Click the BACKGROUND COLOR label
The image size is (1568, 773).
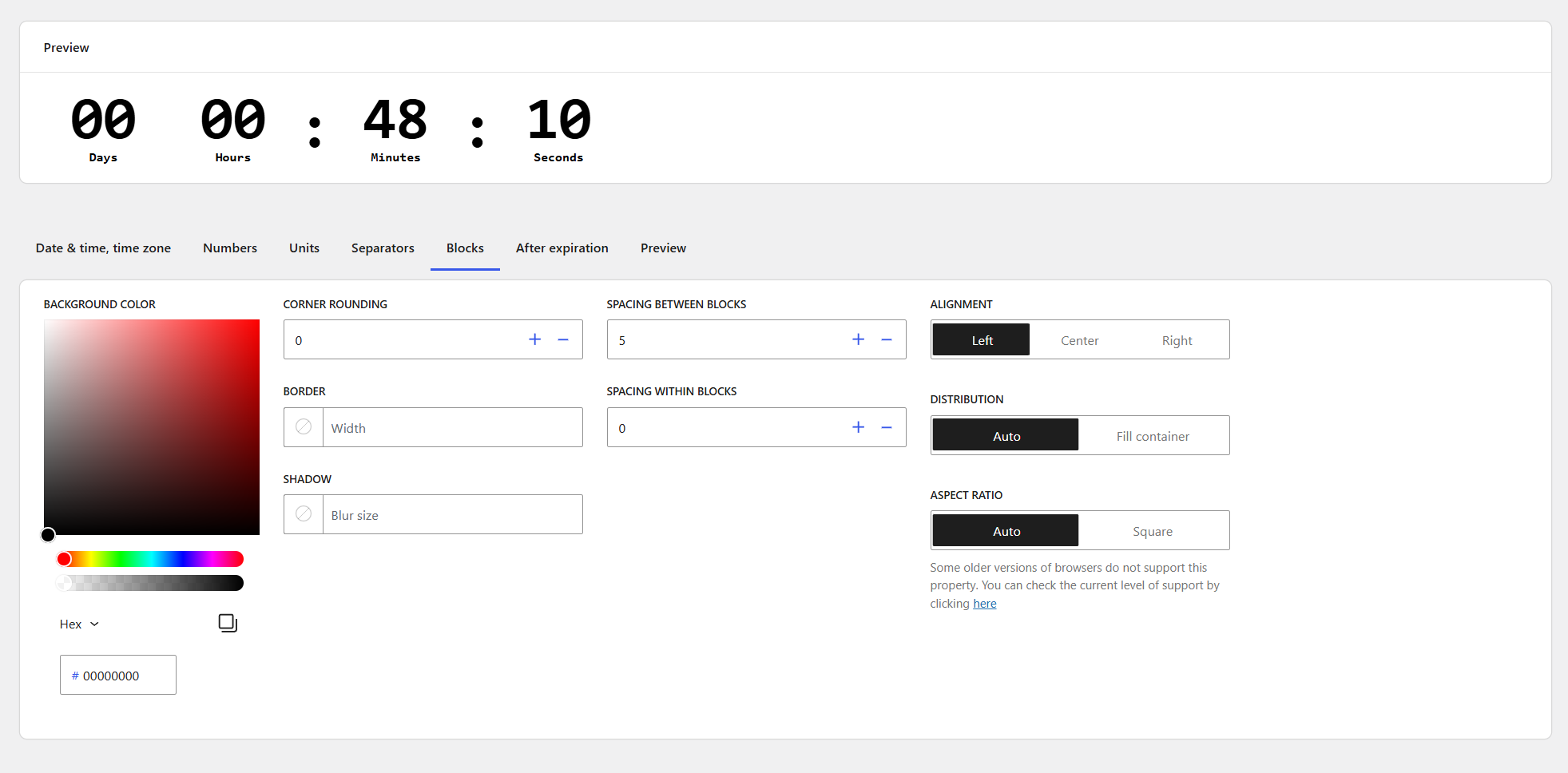100,304
